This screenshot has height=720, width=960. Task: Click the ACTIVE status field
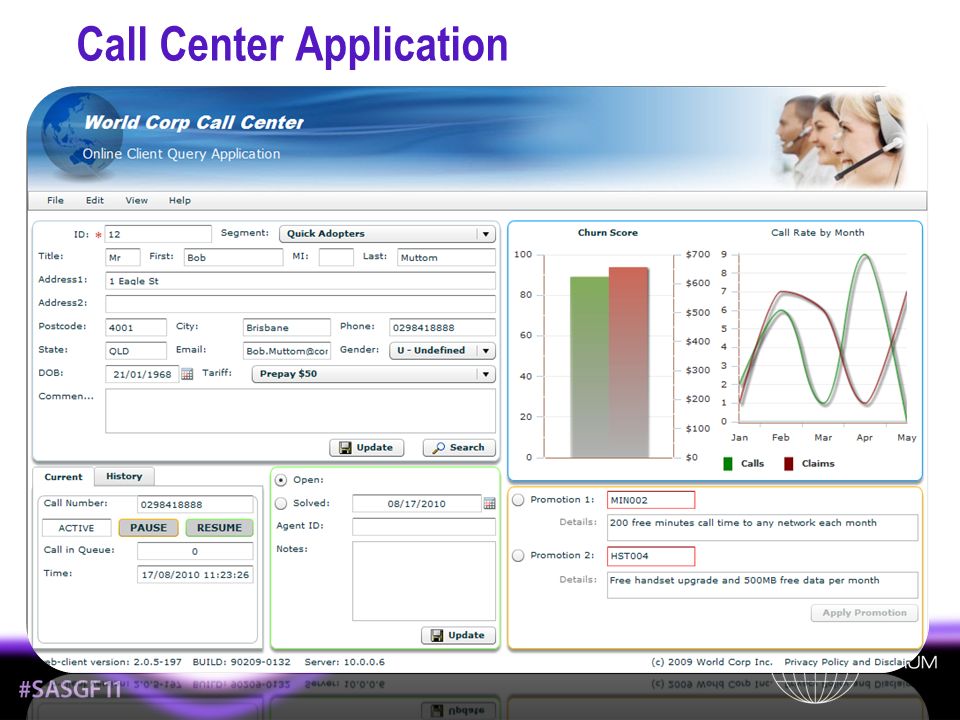tap(77, 528)
